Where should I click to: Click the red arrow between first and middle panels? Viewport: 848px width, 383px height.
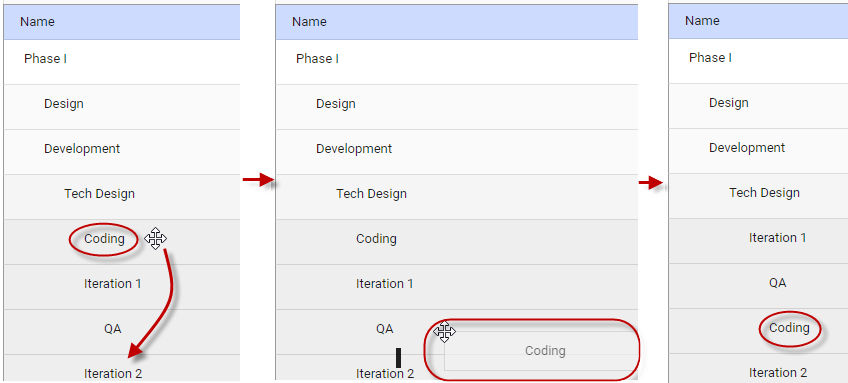click(x=259, y=180)
